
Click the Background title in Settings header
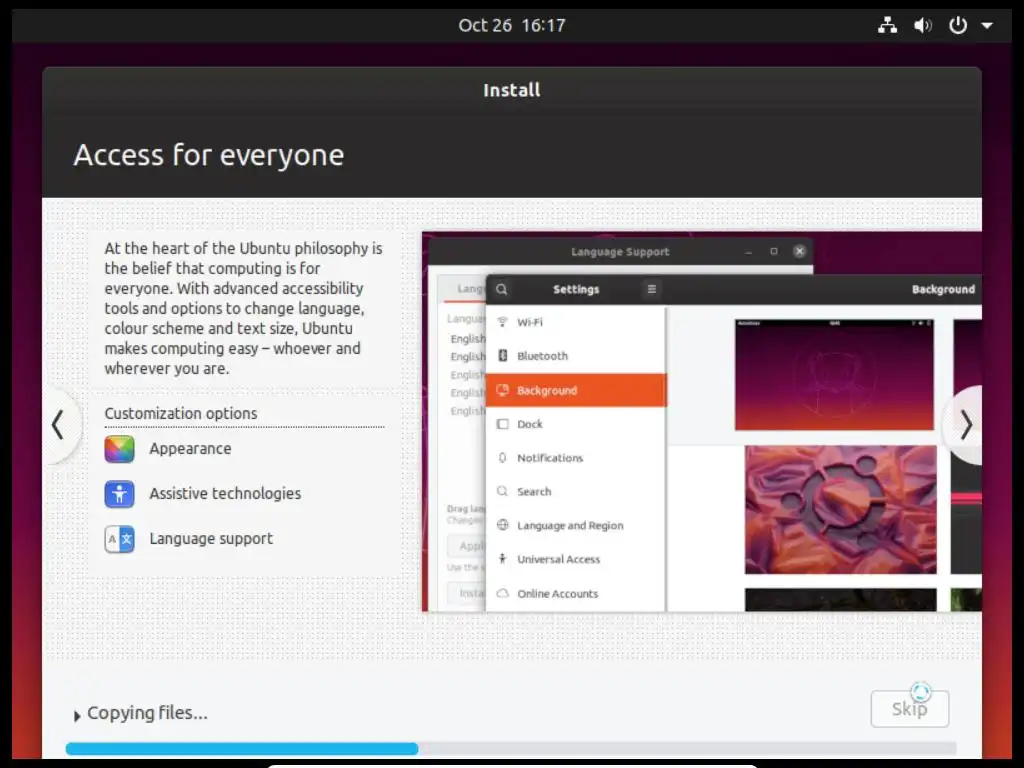tap(943, 289)
